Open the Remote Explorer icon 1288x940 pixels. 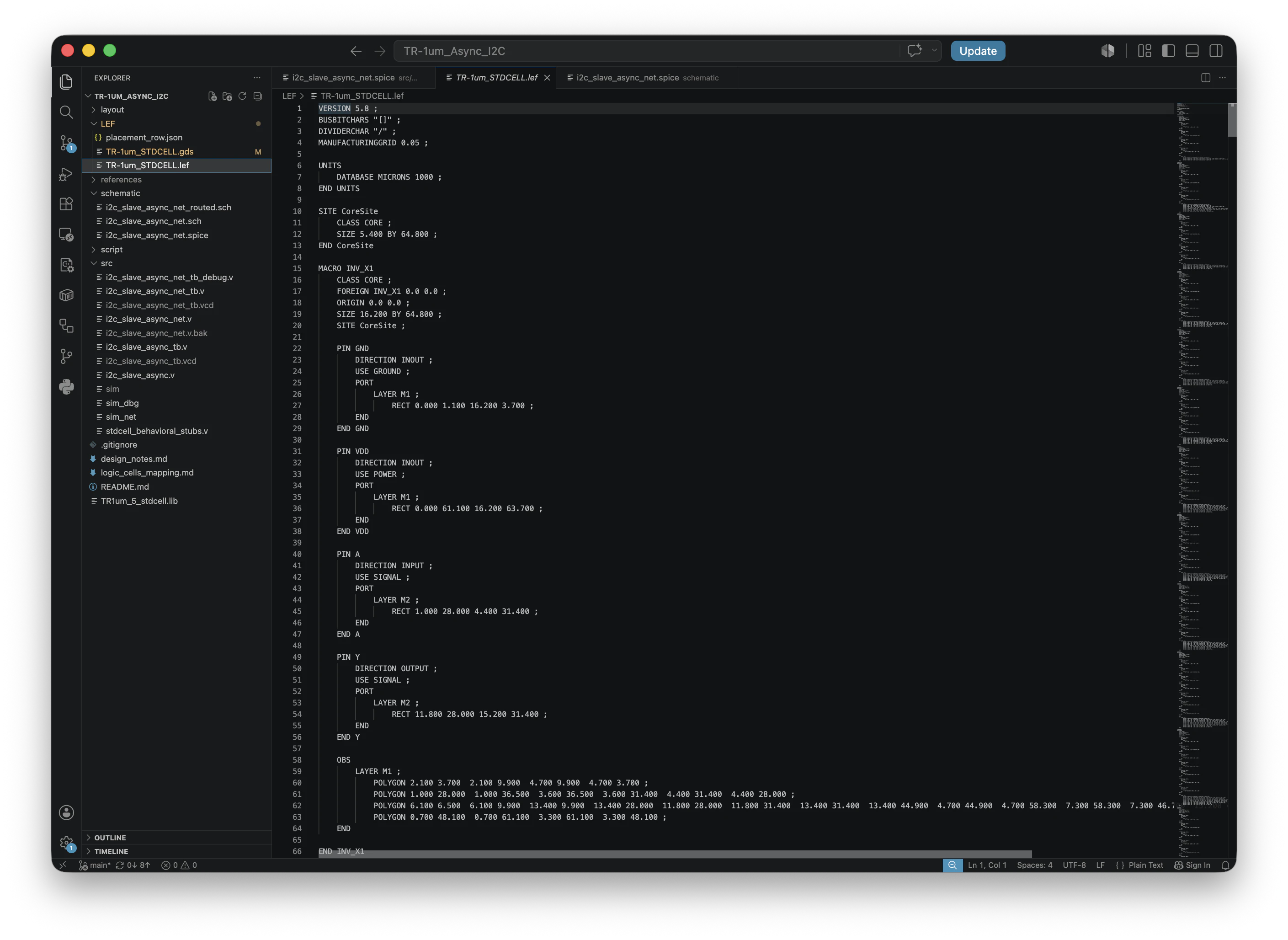click(x=66, y=235)
